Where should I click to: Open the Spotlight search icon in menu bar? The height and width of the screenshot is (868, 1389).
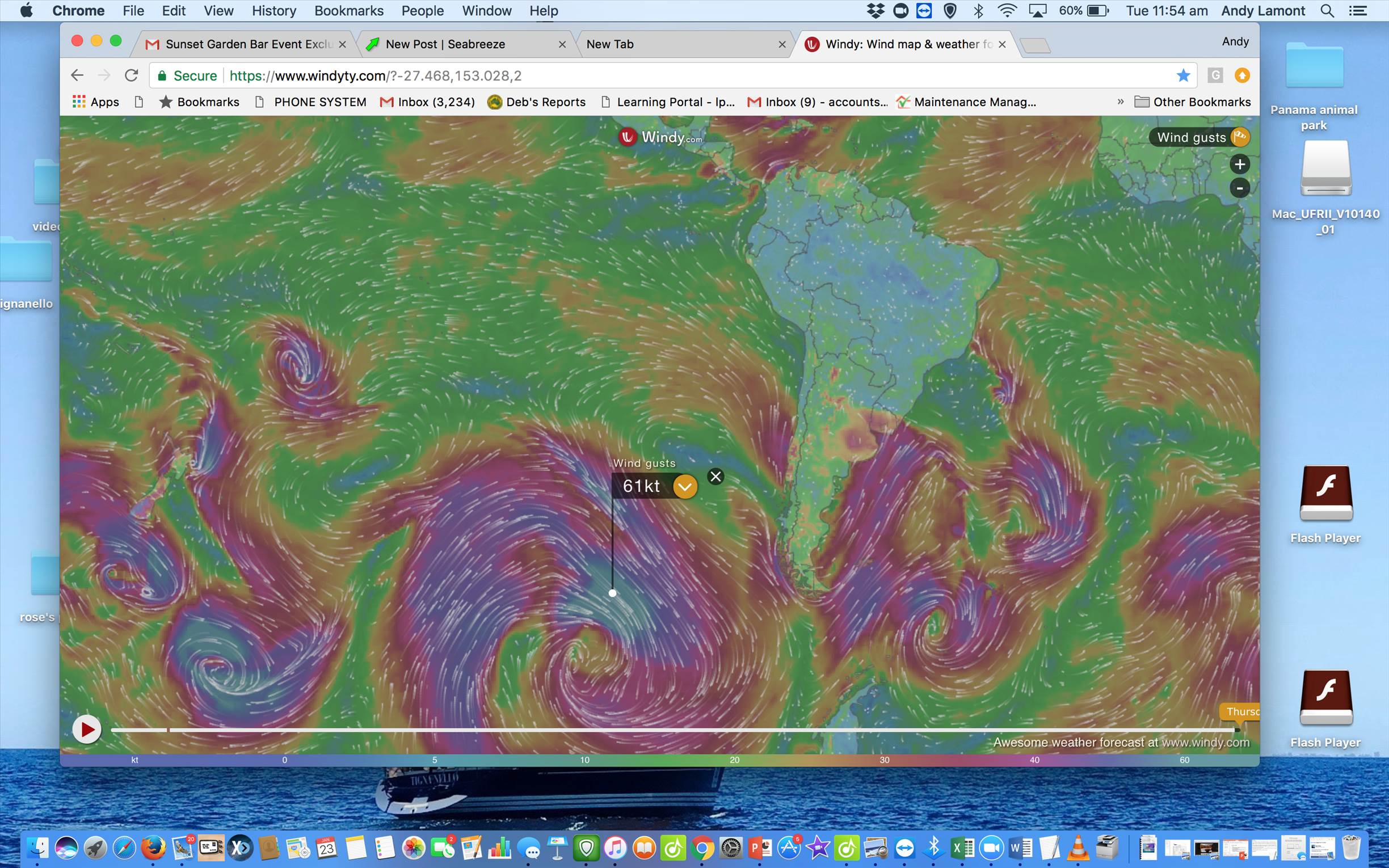tap(1327, 11)
